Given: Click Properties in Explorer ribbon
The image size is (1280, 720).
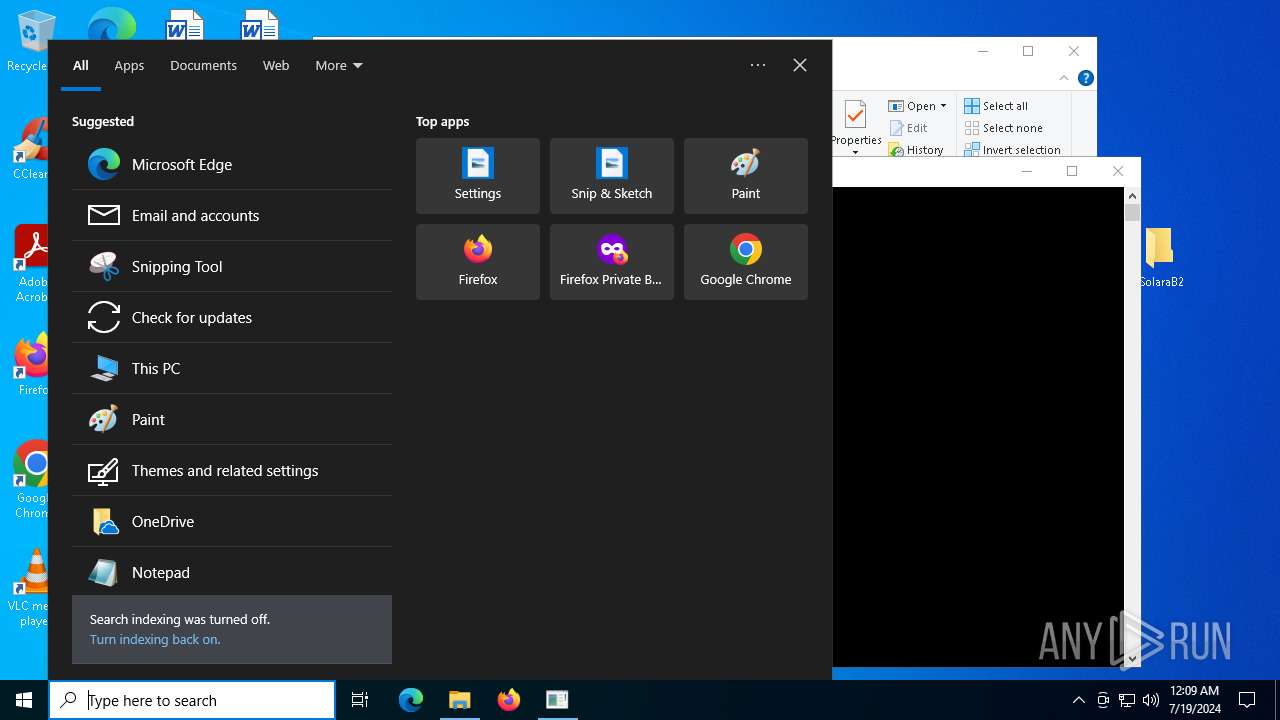Looking at the screenshot, I should [856, 127].
